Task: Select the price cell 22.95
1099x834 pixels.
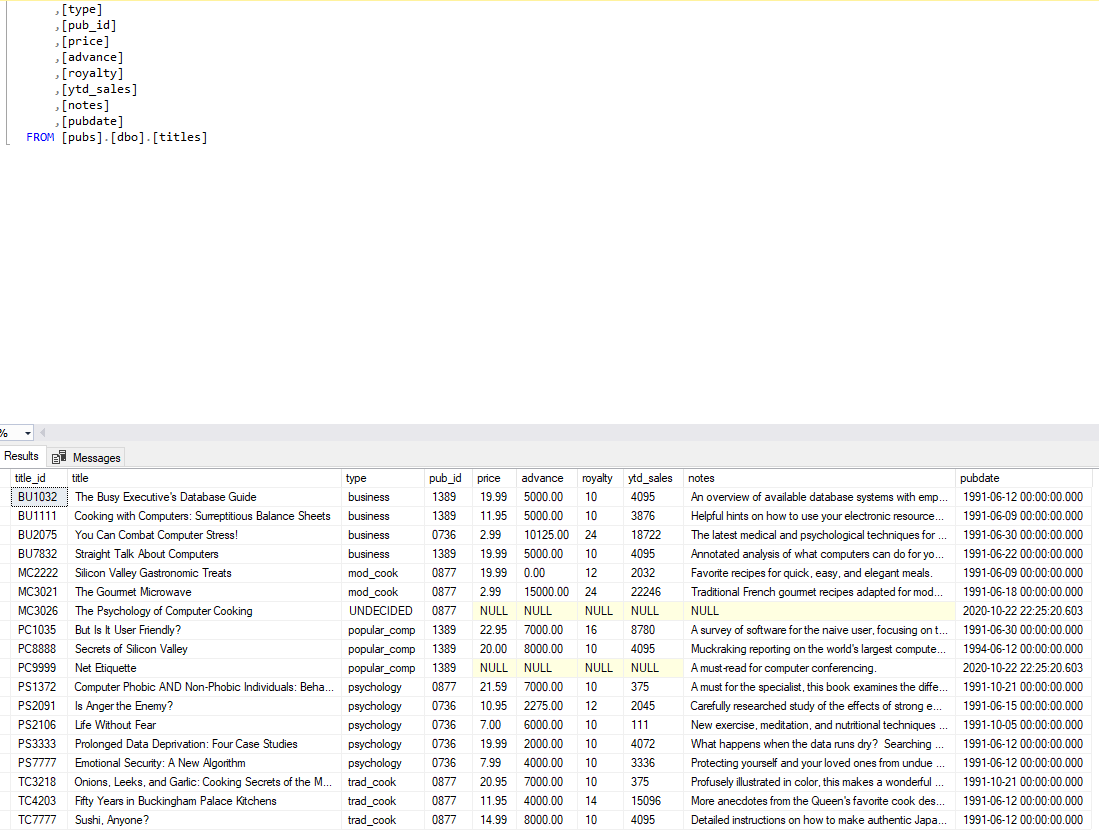Action: point(494,630)
